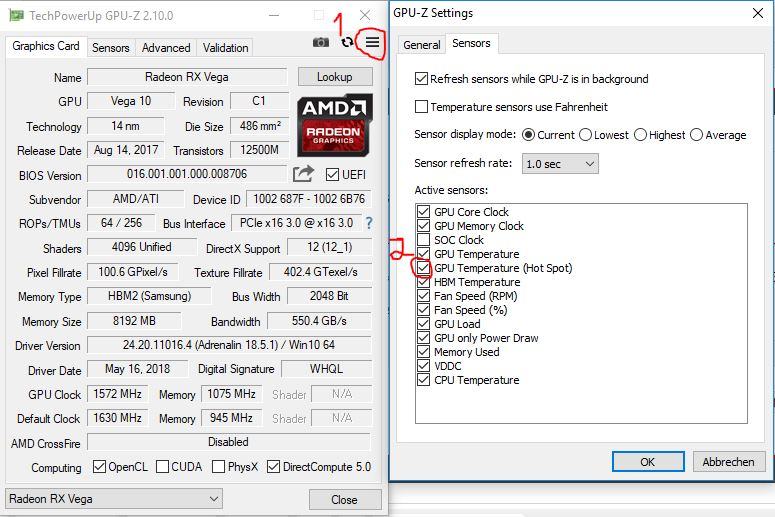Open the Radeon RX Vega GPU selector dropdown
Image resolution: width=775 pixels, height=517 pixels.
click(x=114, y=499)
